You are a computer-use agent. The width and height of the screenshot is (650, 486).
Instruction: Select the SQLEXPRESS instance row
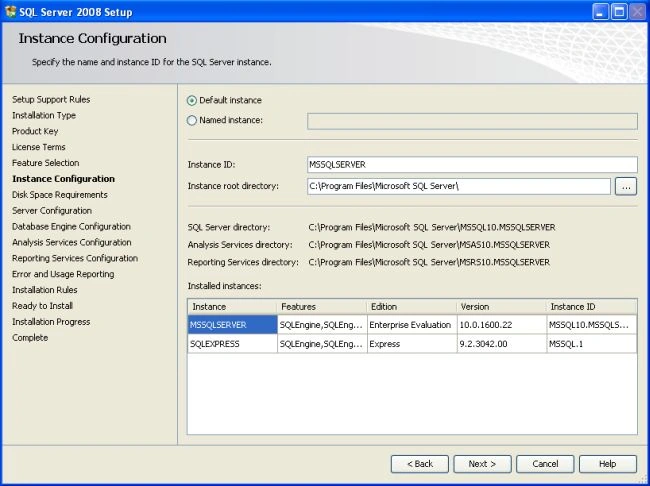click(x=412, y=344)
